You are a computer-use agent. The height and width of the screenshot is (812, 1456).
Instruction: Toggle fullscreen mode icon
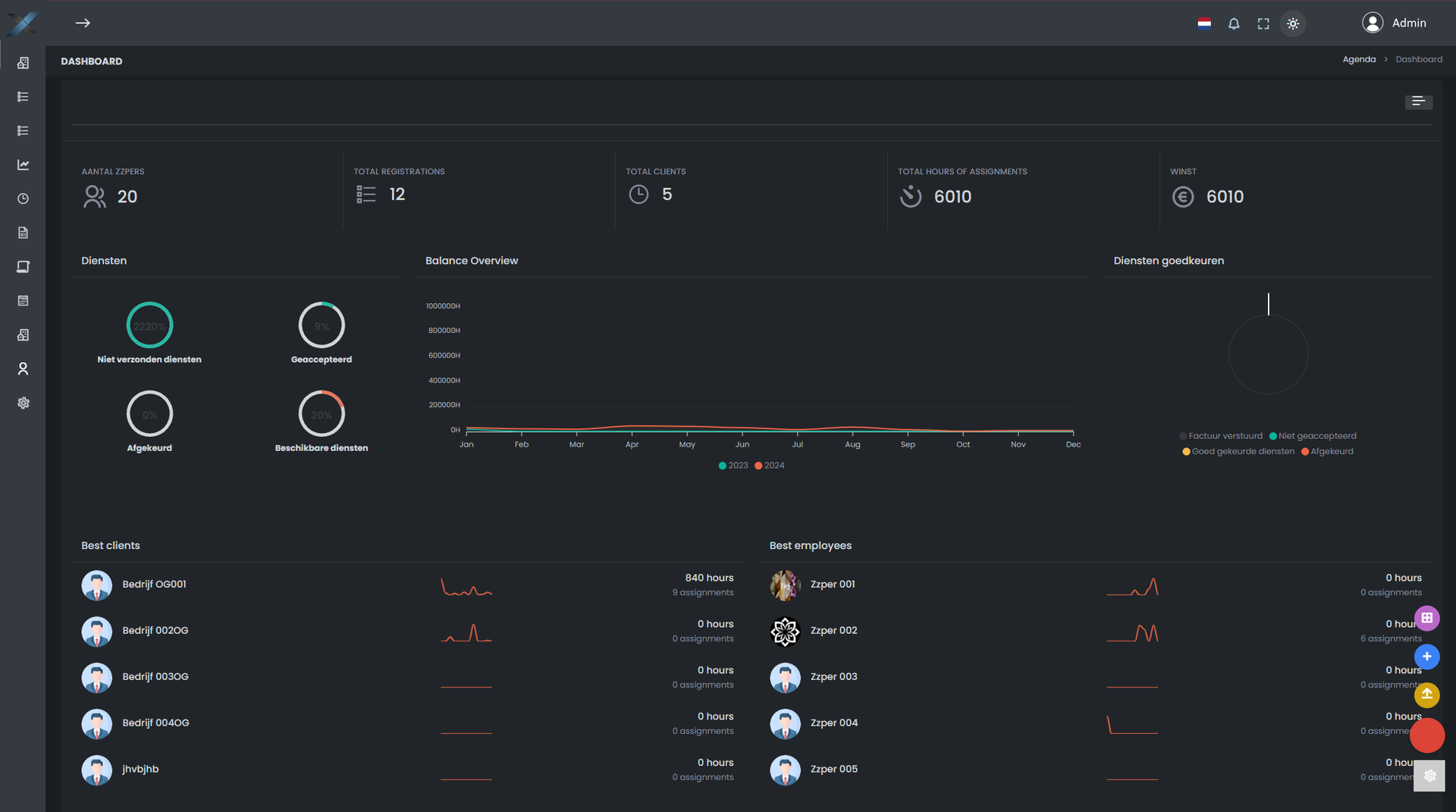[x=1263, y=24]
